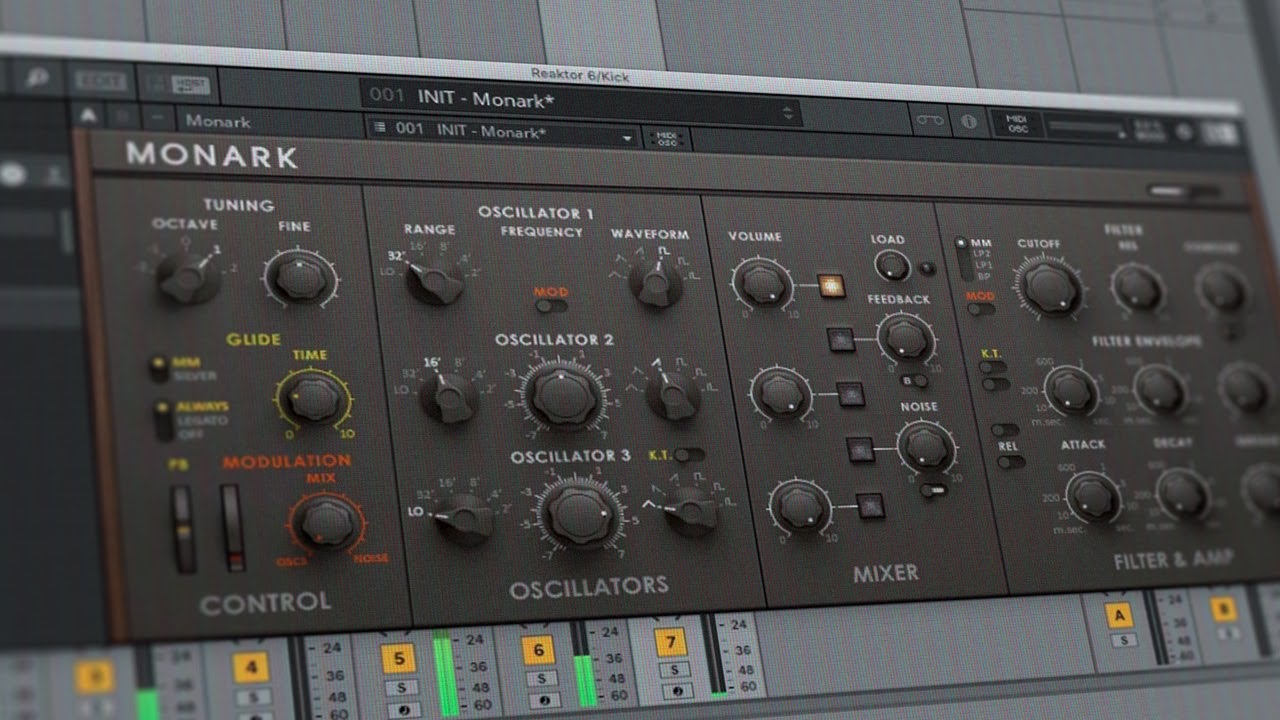Image resolution: width=1280 pixels, height=720 pixels.
Task: Click the modulation wheel next to PB
Action: (x=233, y=527)
